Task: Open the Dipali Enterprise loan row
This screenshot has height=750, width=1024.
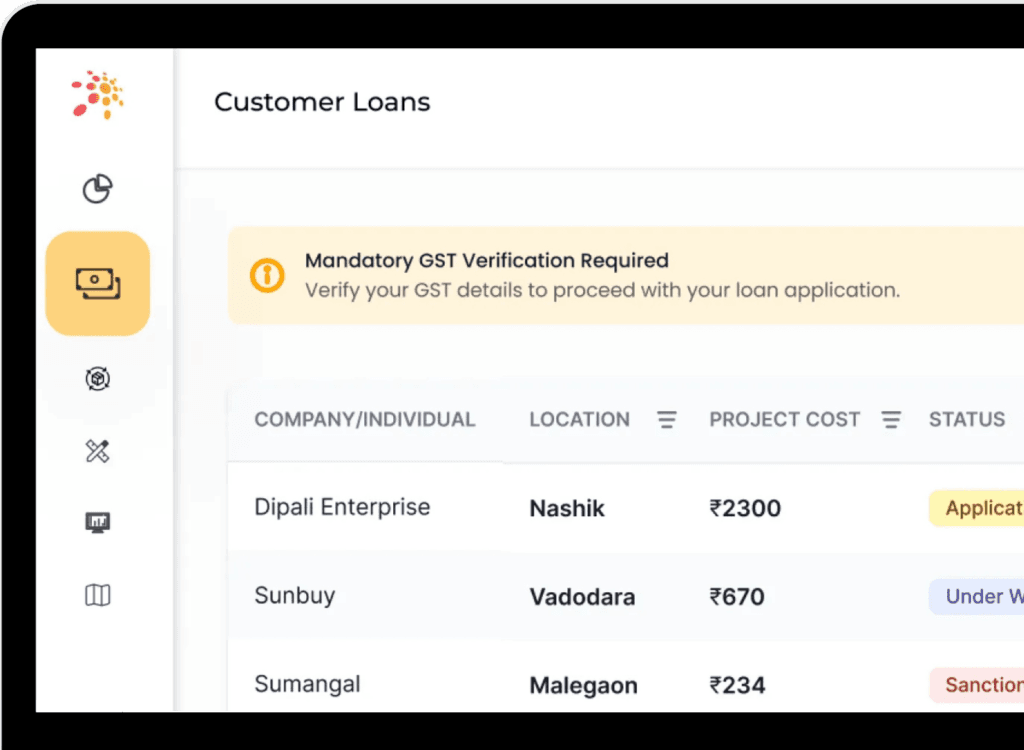Action: point(342,507)
